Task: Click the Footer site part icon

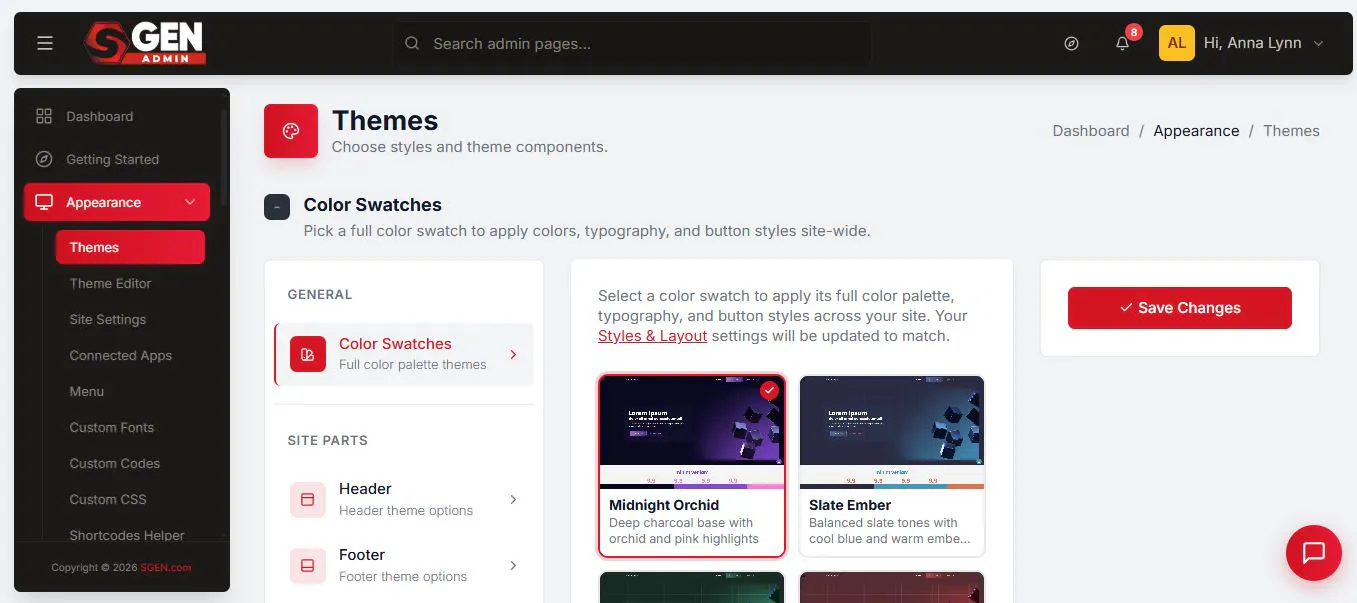Action: tap(308, 565)
